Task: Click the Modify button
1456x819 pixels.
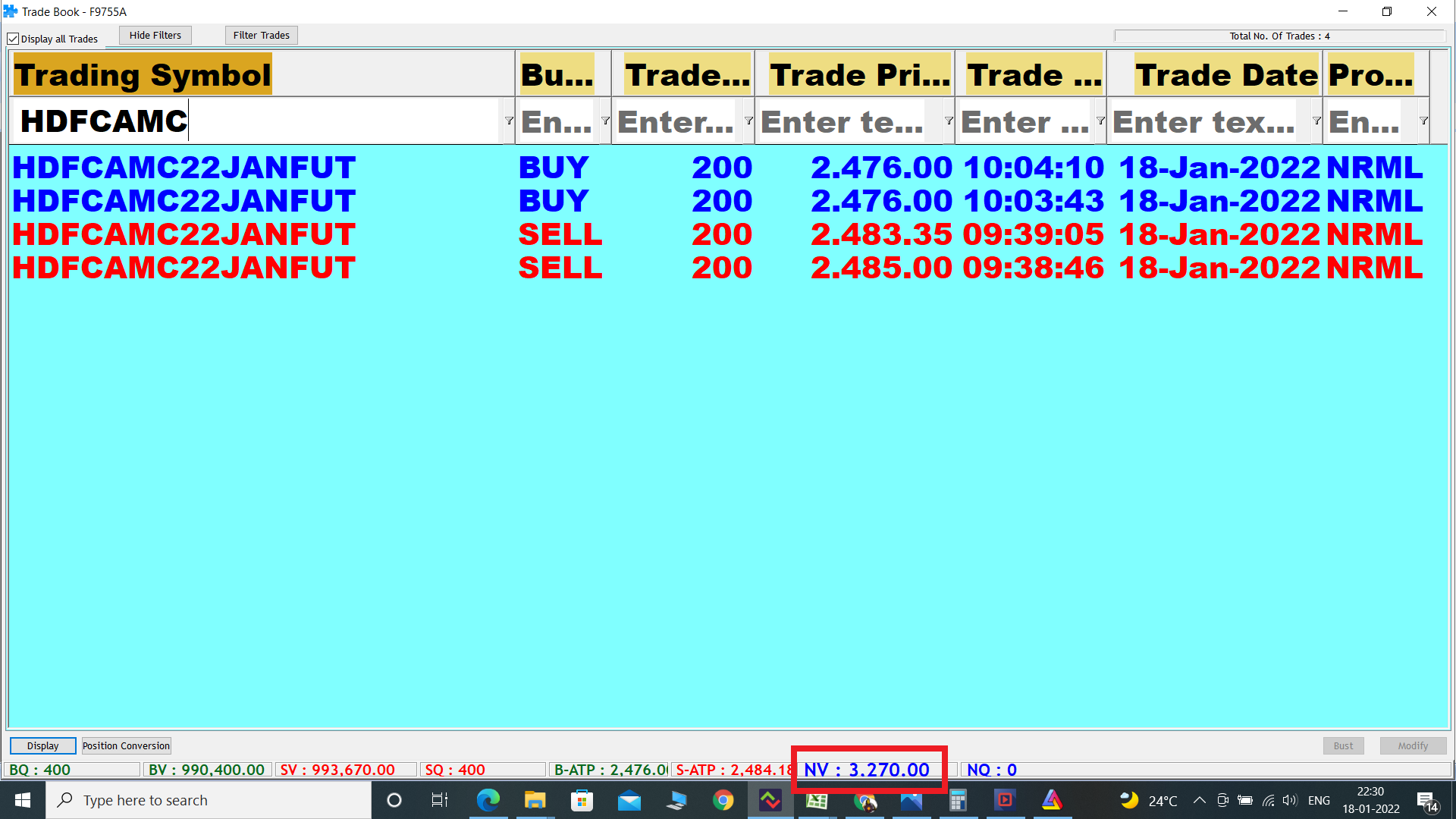Action: tap(1413, 745)
